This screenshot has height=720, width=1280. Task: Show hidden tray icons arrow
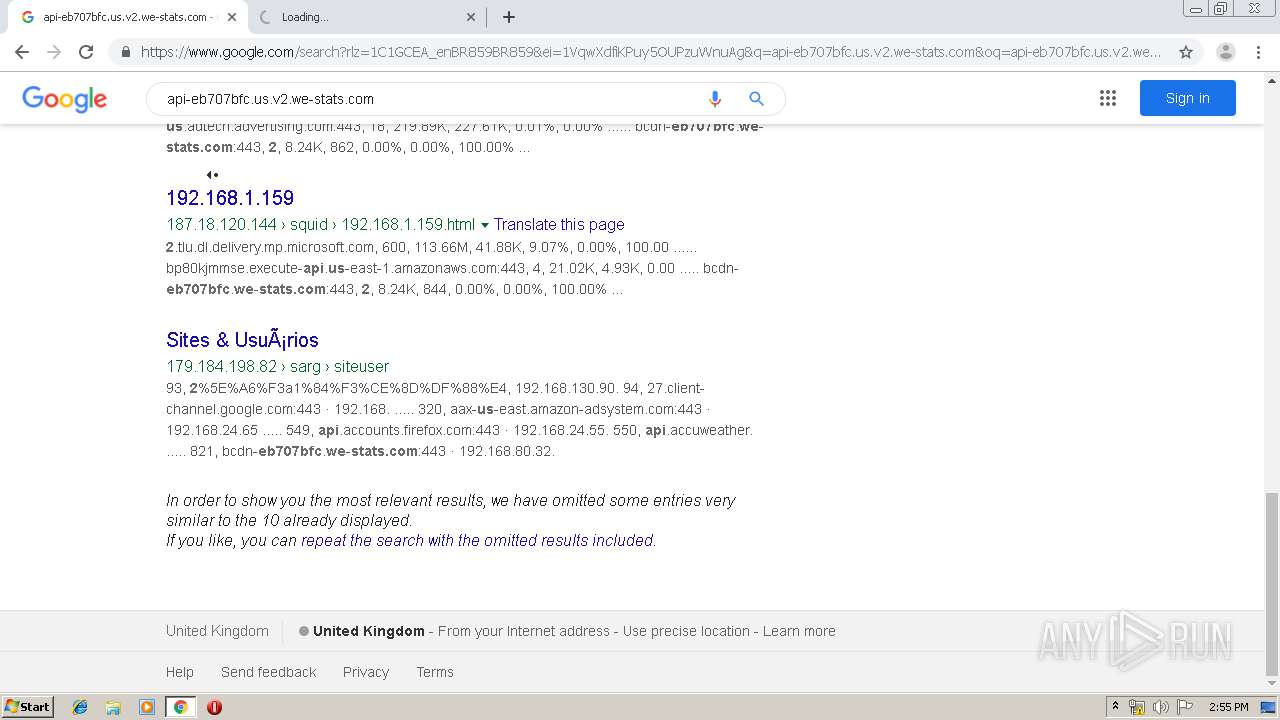pos(1115,707)
